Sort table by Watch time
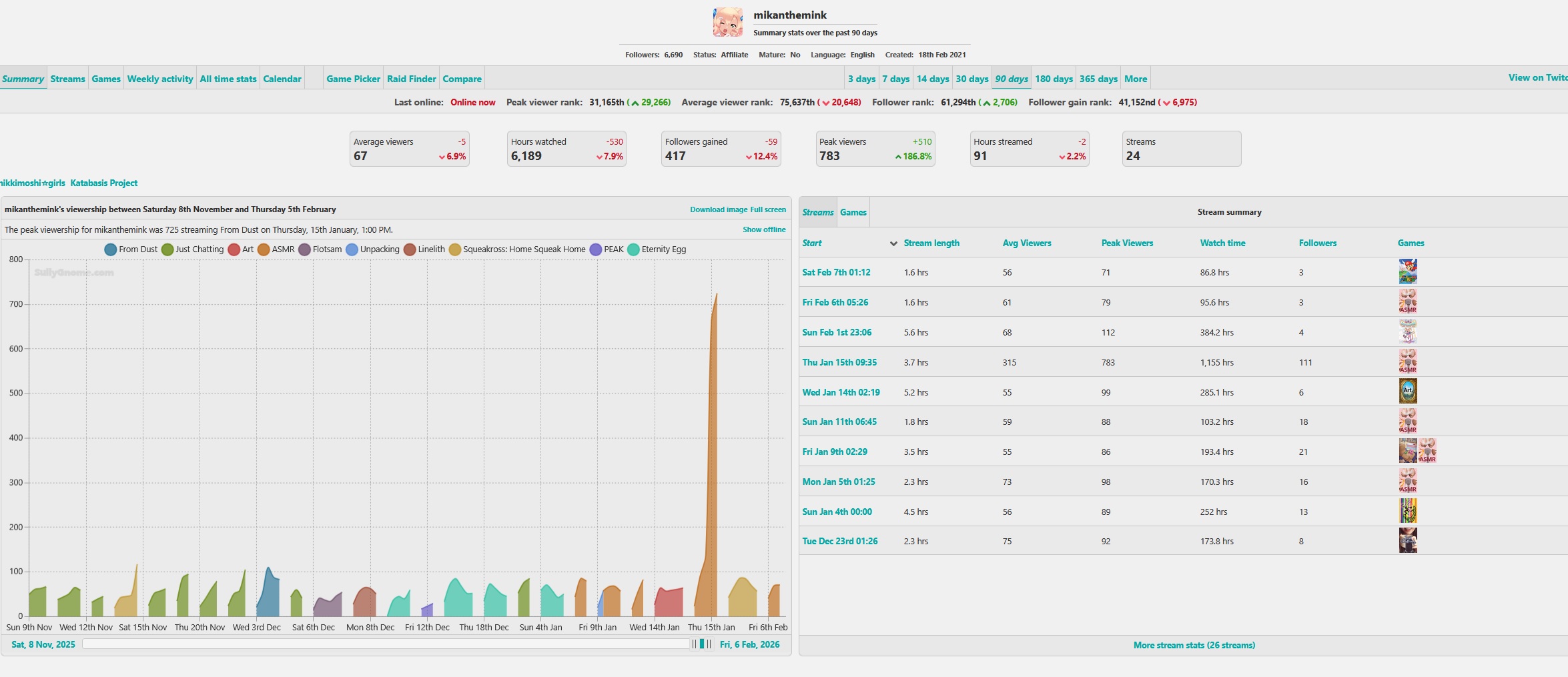Image resolution: width=1568 pixels, height=677 pixels. (1222, 243)
